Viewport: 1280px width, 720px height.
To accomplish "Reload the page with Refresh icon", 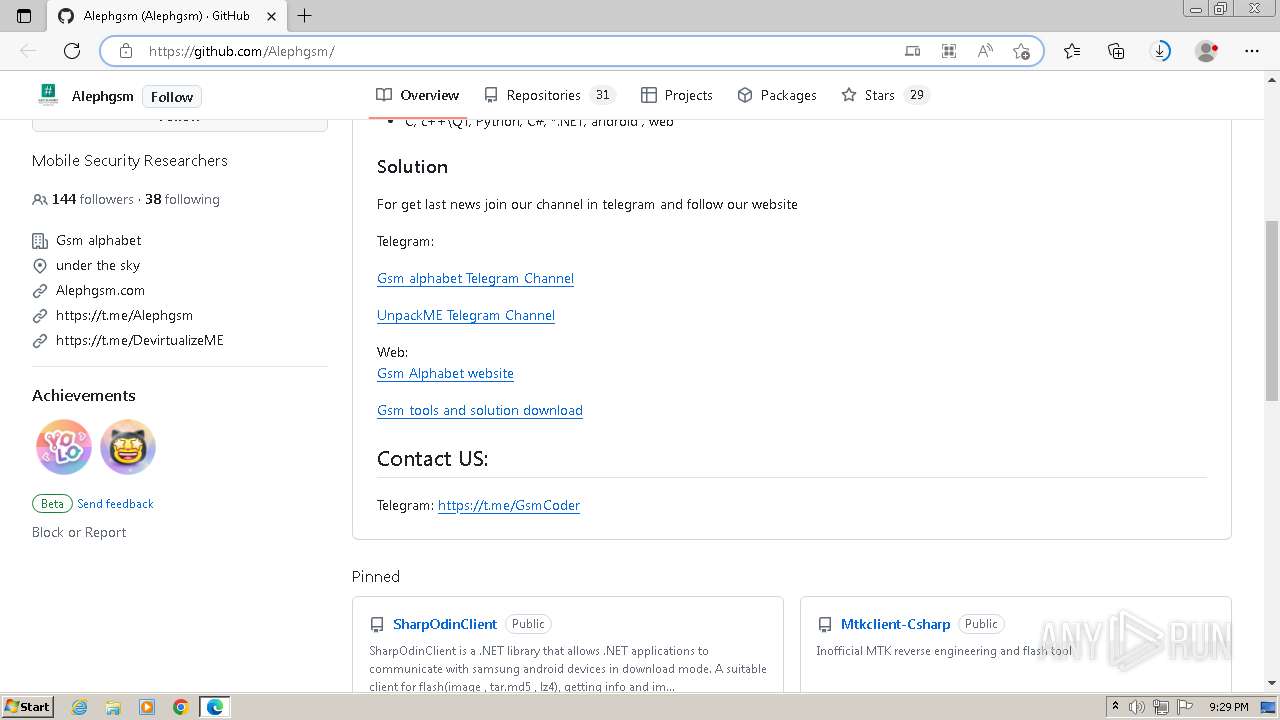I will click(72, 51).
